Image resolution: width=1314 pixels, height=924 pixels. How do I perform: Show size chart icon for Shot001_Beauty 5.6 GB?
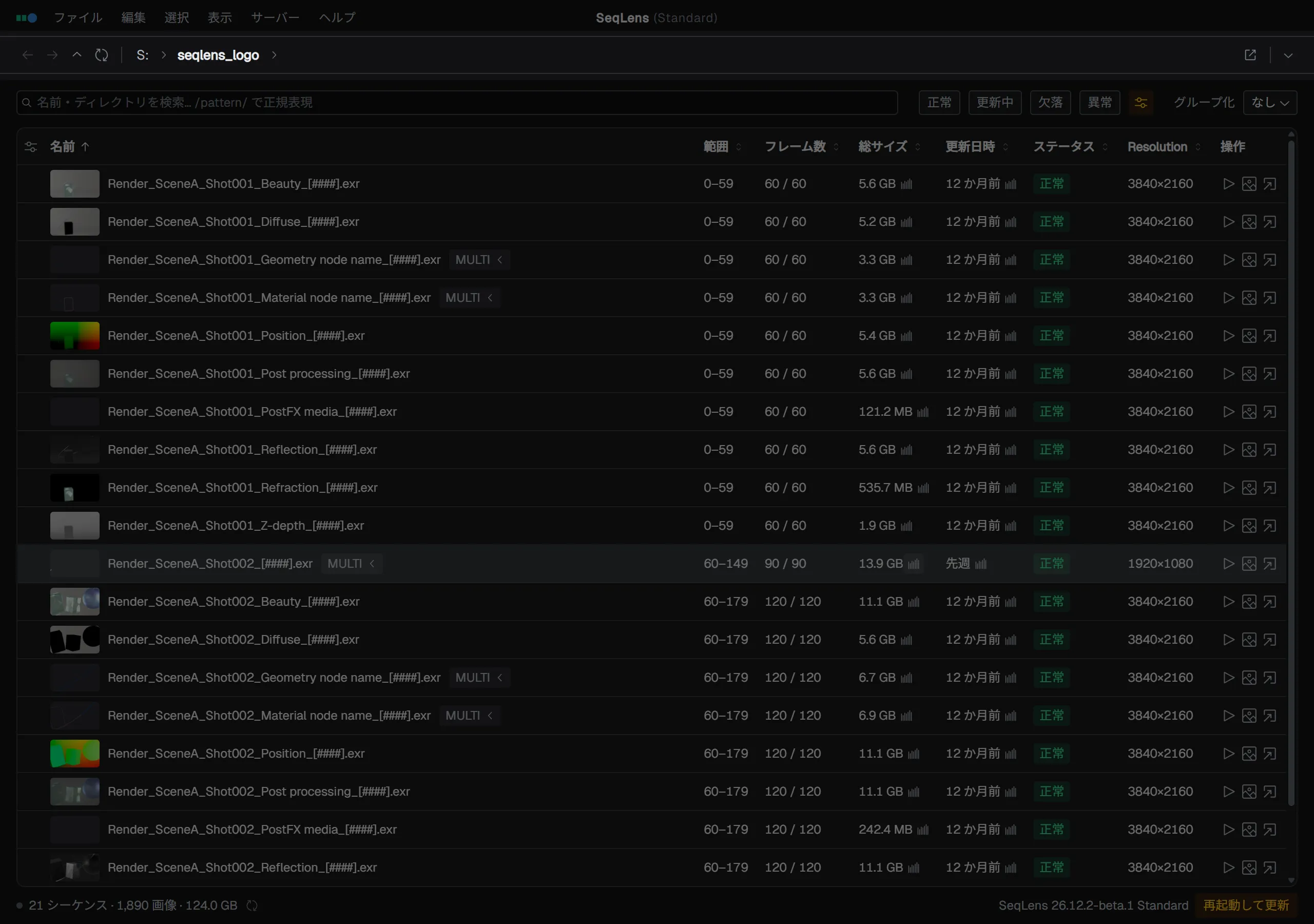coord(906,184)
